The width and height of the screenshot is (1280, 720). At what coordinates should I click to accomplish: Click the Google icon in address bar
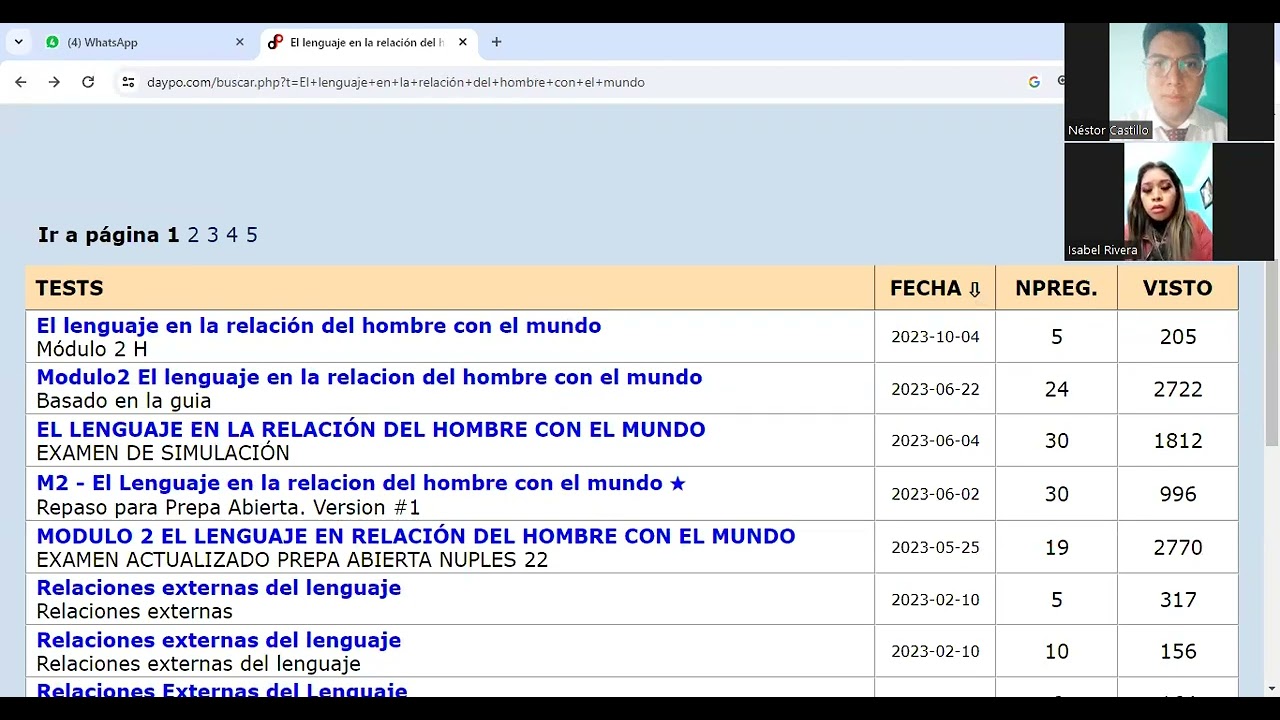click(1034, 82)
